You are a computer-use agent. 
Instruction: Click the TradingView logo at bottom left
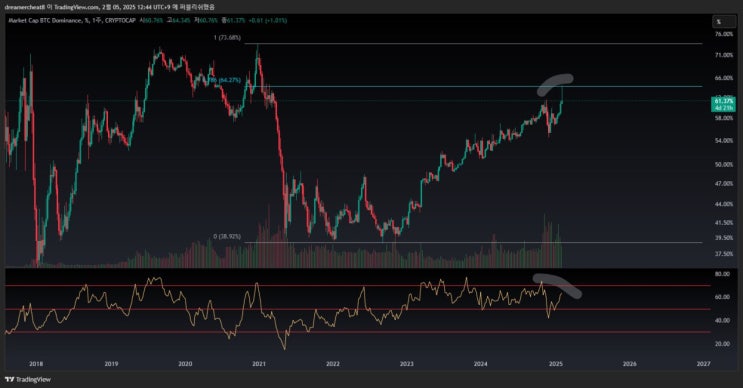click(27, 379)
